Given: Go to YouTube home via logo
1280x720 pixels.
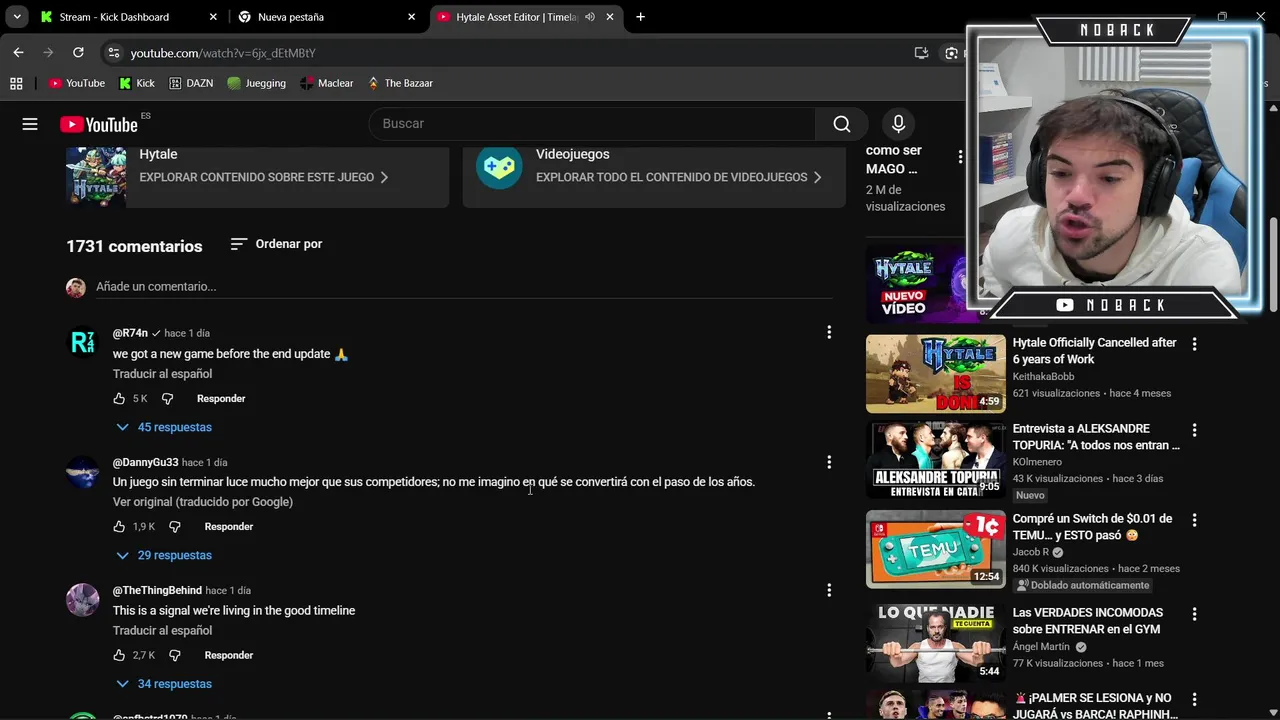Looking at the screenshot, I should point(98,124).
